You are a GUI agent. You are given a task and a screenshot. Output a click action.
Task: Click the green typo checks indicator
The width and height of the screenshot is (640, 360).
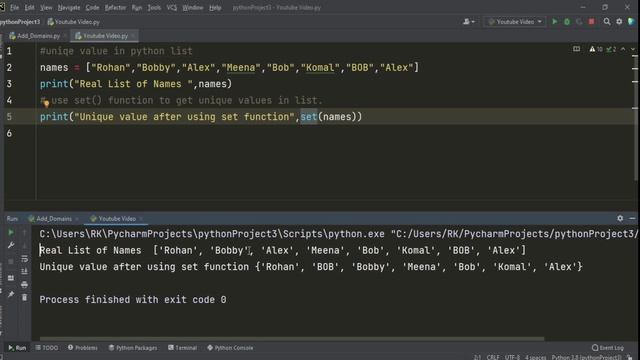tap(611, 49)
